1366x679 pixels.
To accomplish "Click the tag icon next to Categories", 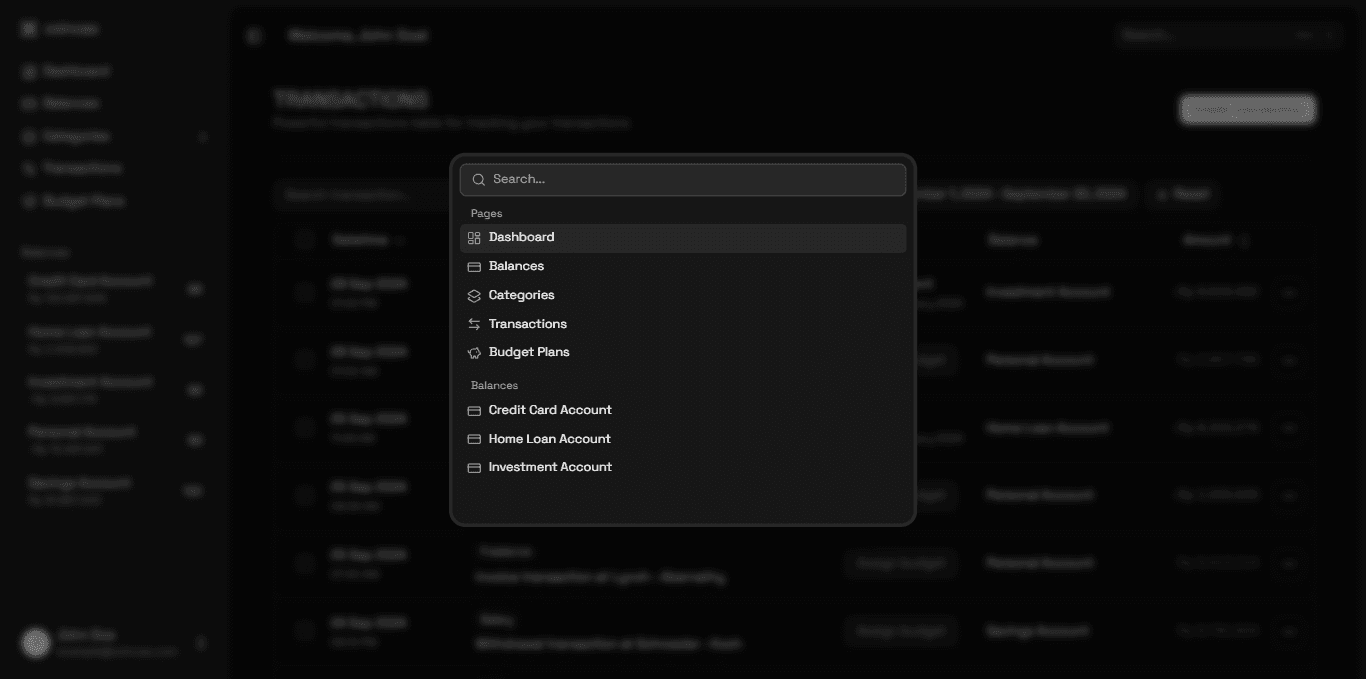I will (x=472, y=295).
